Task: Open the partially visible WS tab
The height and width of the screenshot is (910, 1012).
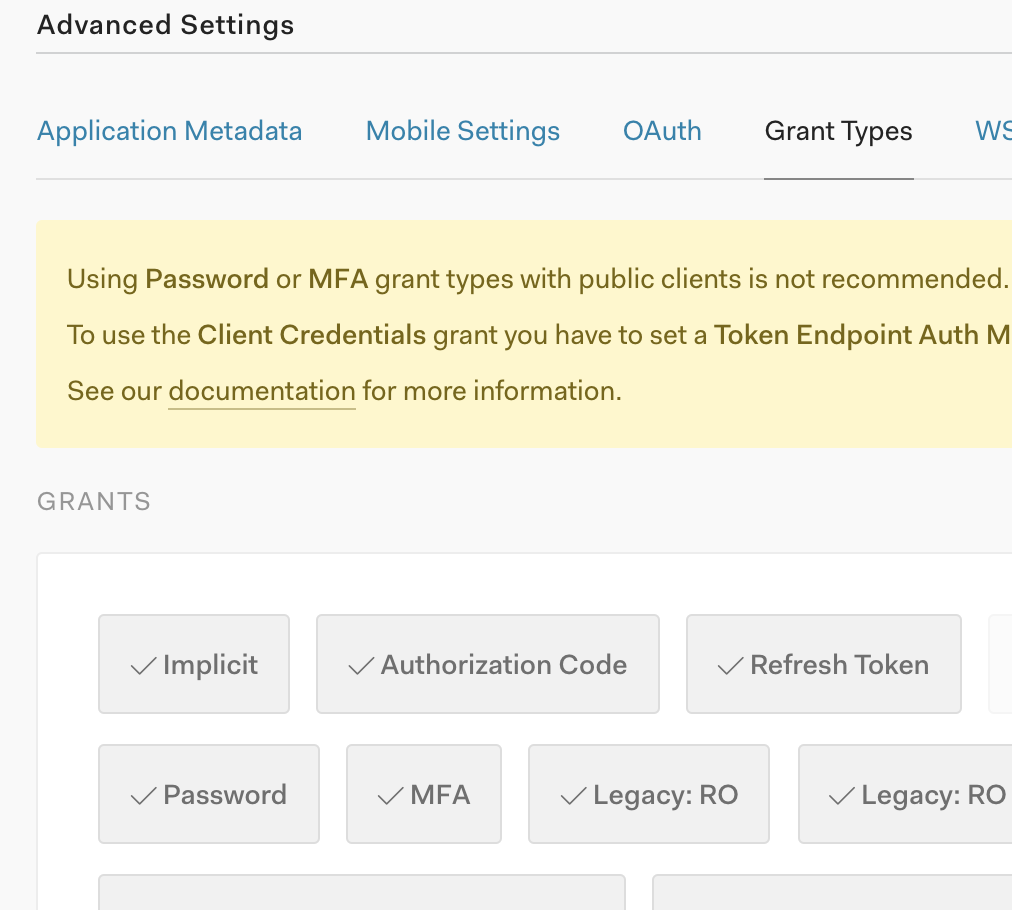Action: (x=993, y=131)
